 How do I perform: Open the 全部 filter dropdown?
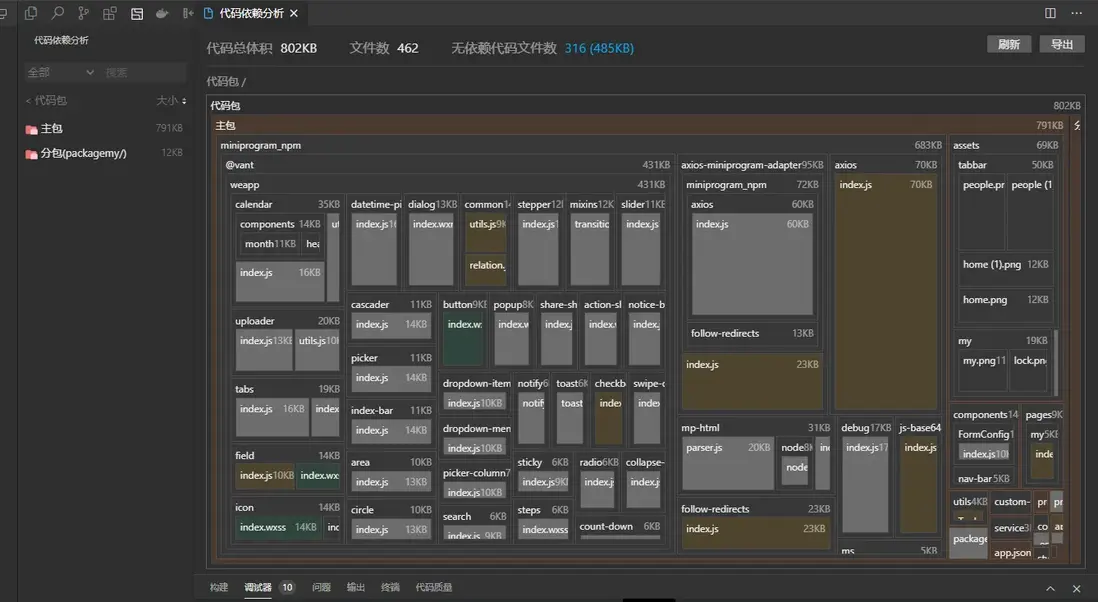tap(60, 72)
